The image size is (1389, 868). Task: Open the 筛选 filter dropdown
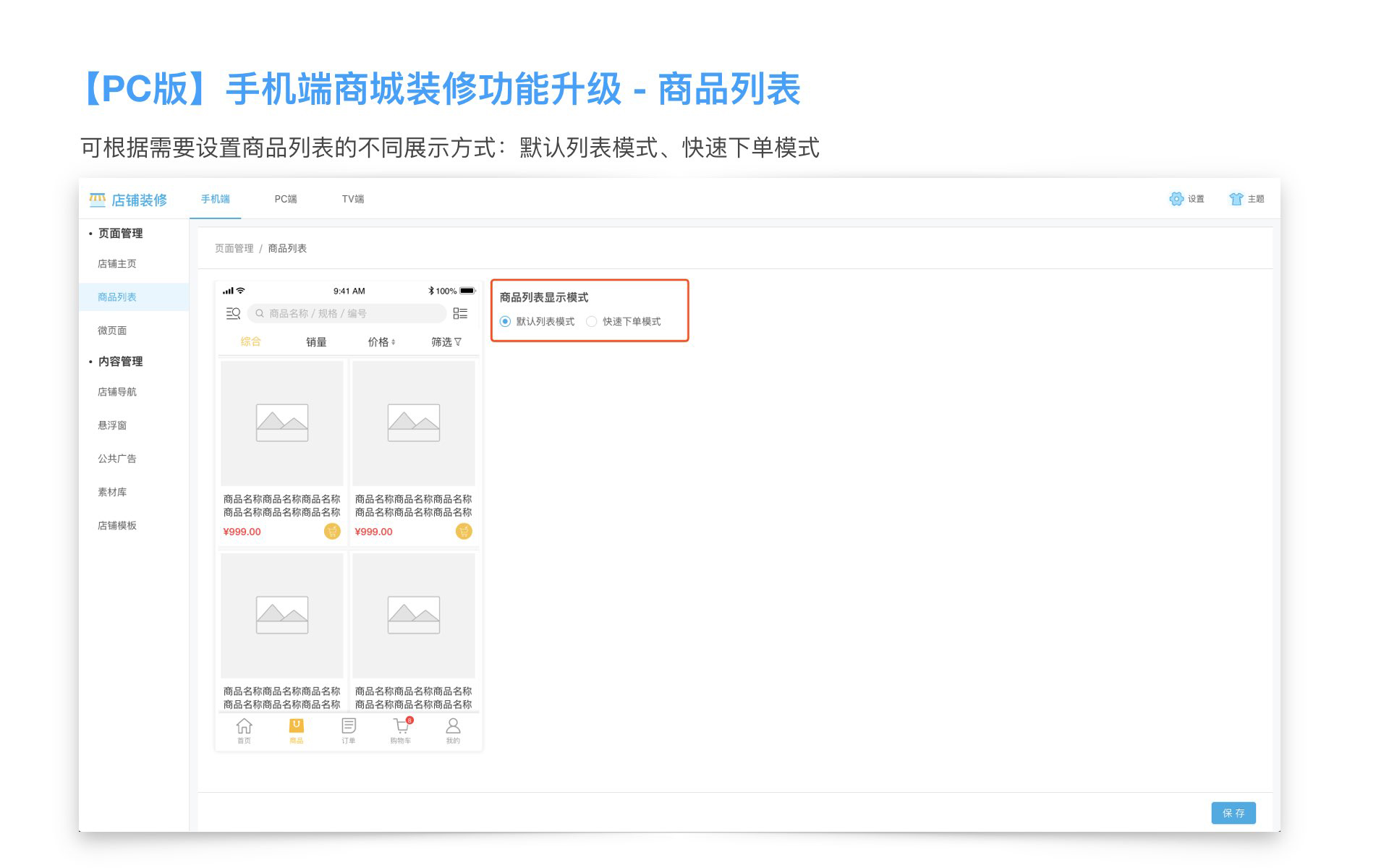click(x=446, y=342)
